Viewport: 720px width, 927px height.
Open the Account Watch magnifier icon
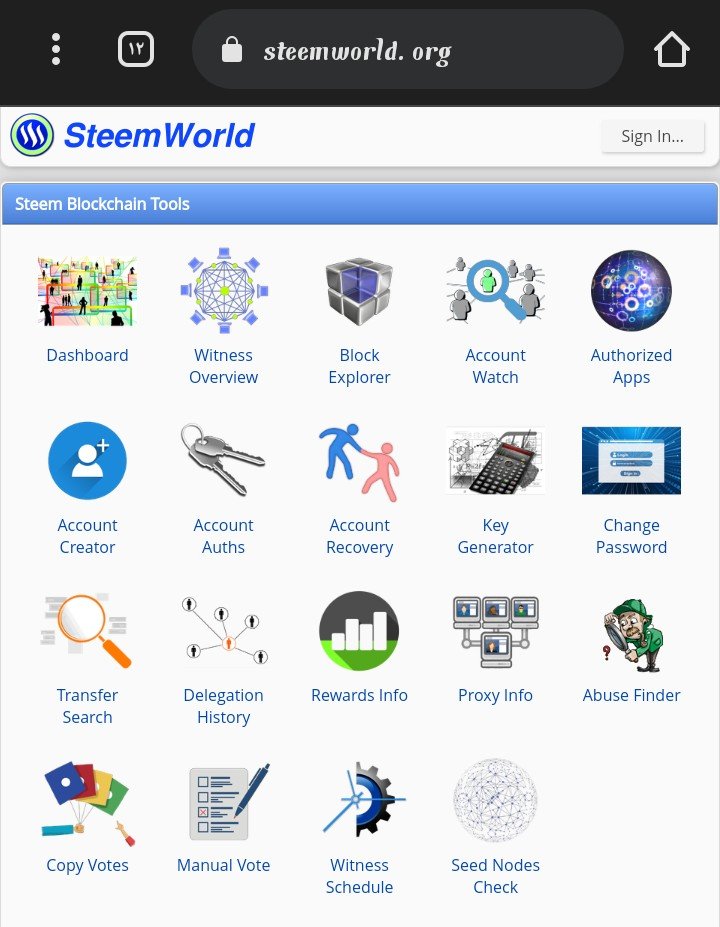[x=495, y=290]
